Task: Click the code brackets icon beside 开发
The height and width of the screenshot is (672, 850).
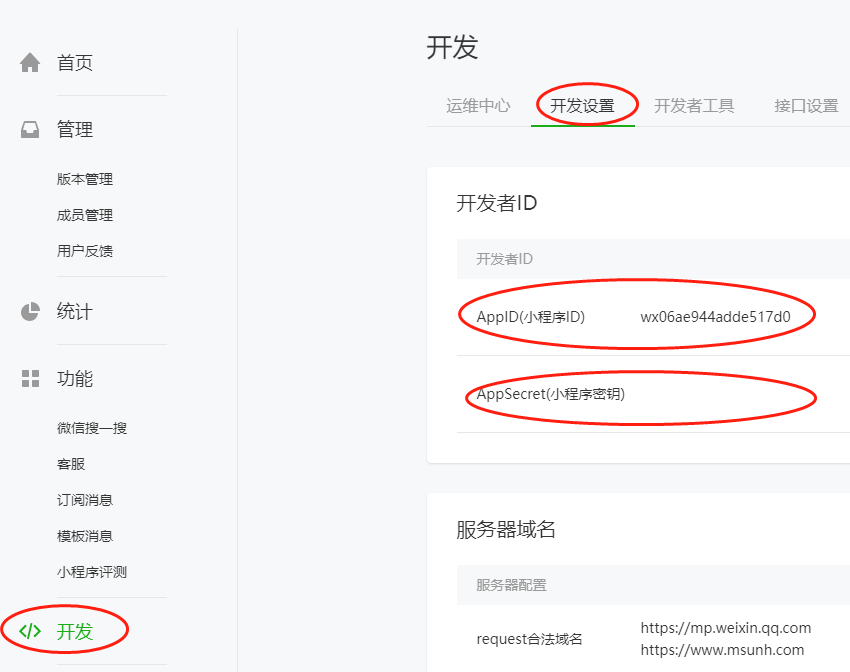Action: tap(30, 631)
